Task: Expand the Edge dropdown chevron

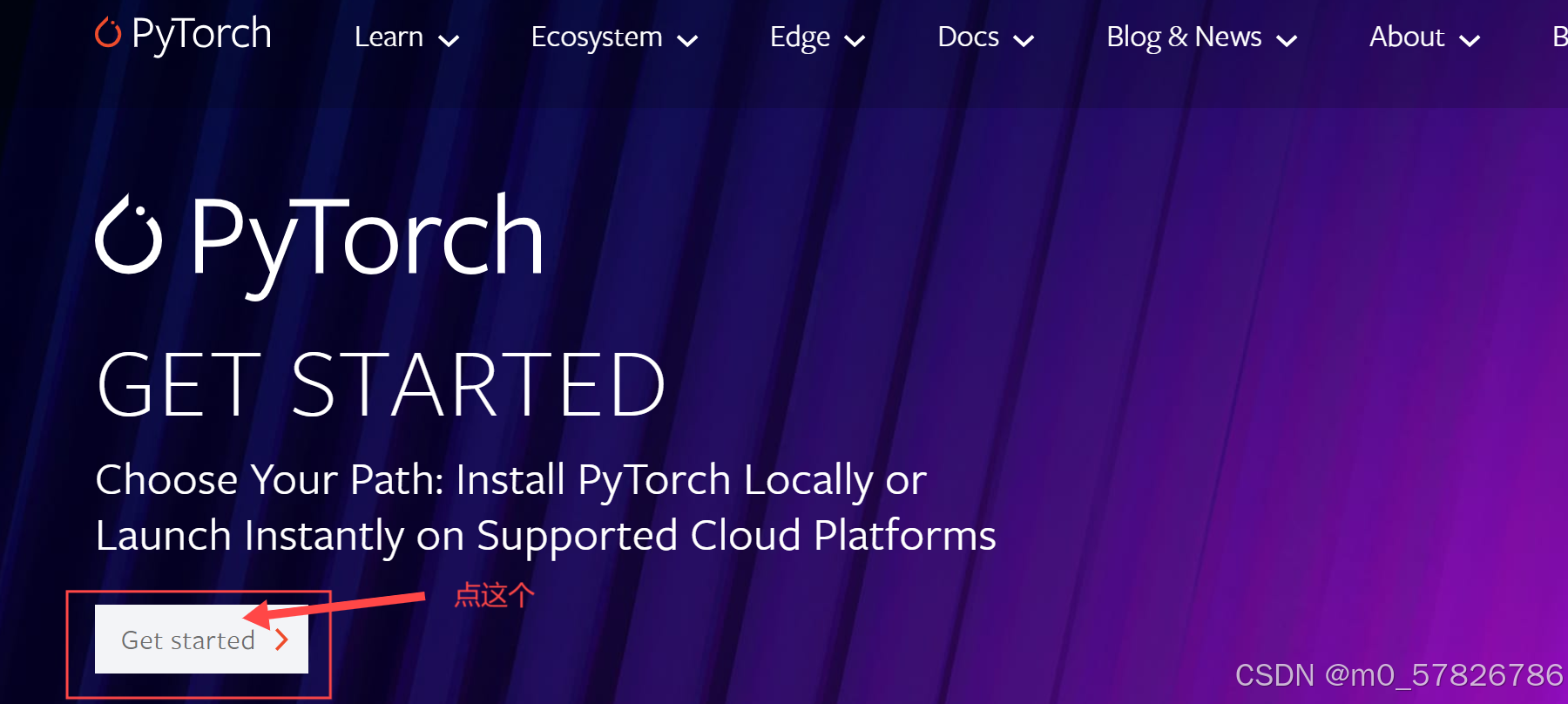Action: 855,40
